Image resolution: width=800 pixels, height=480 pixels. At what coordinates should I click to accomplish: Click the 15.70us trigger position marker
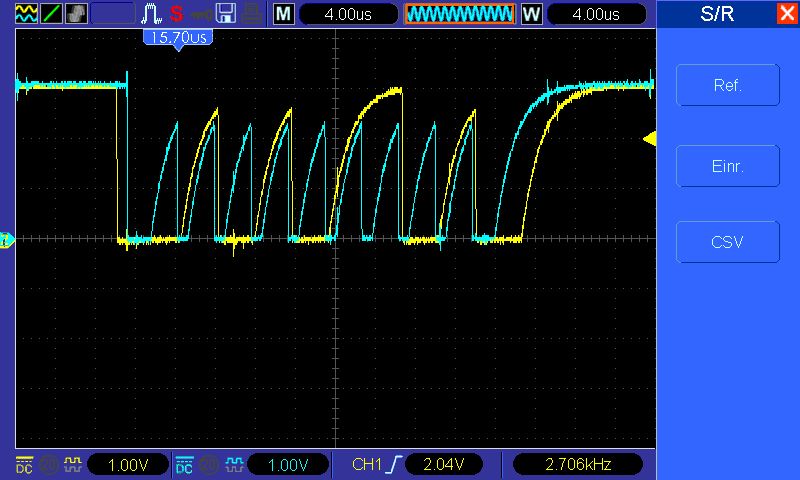(x=177, y=37)
